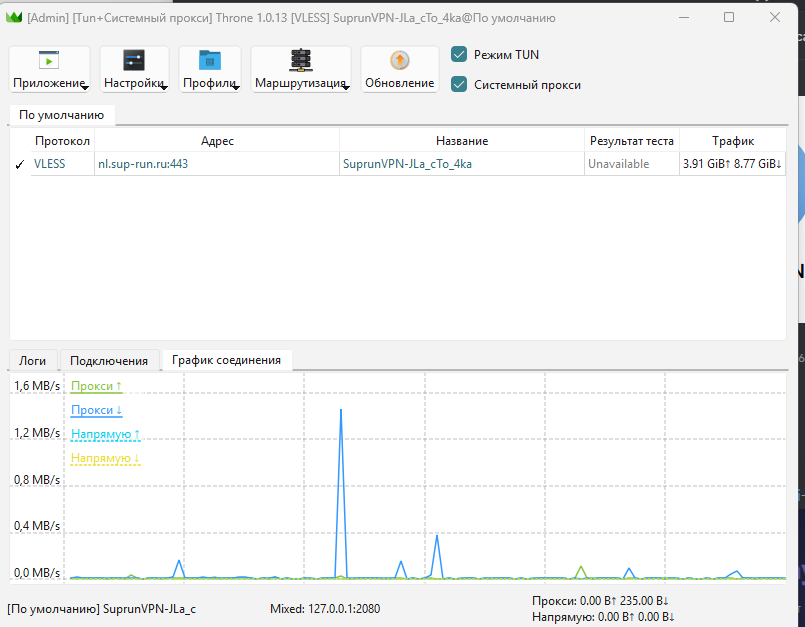Click the checkmark beside the VLESS row

[20, 164]
